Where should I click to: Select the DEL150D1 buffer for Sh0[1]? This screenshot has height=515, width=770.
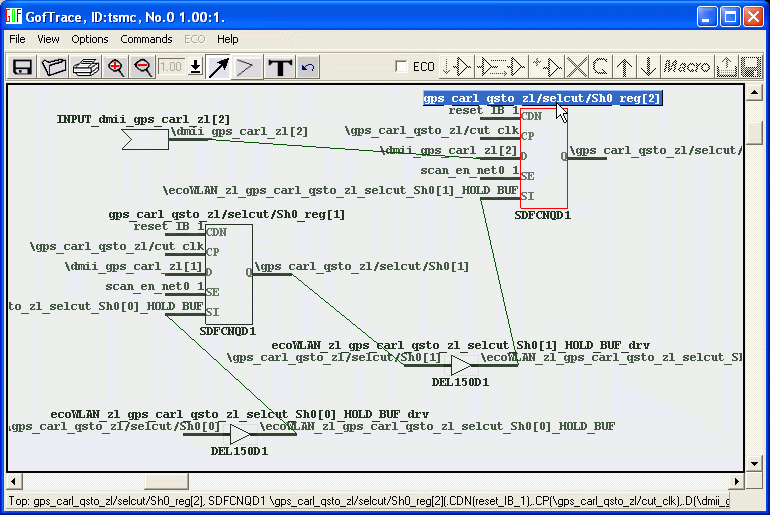pos(460,366)
